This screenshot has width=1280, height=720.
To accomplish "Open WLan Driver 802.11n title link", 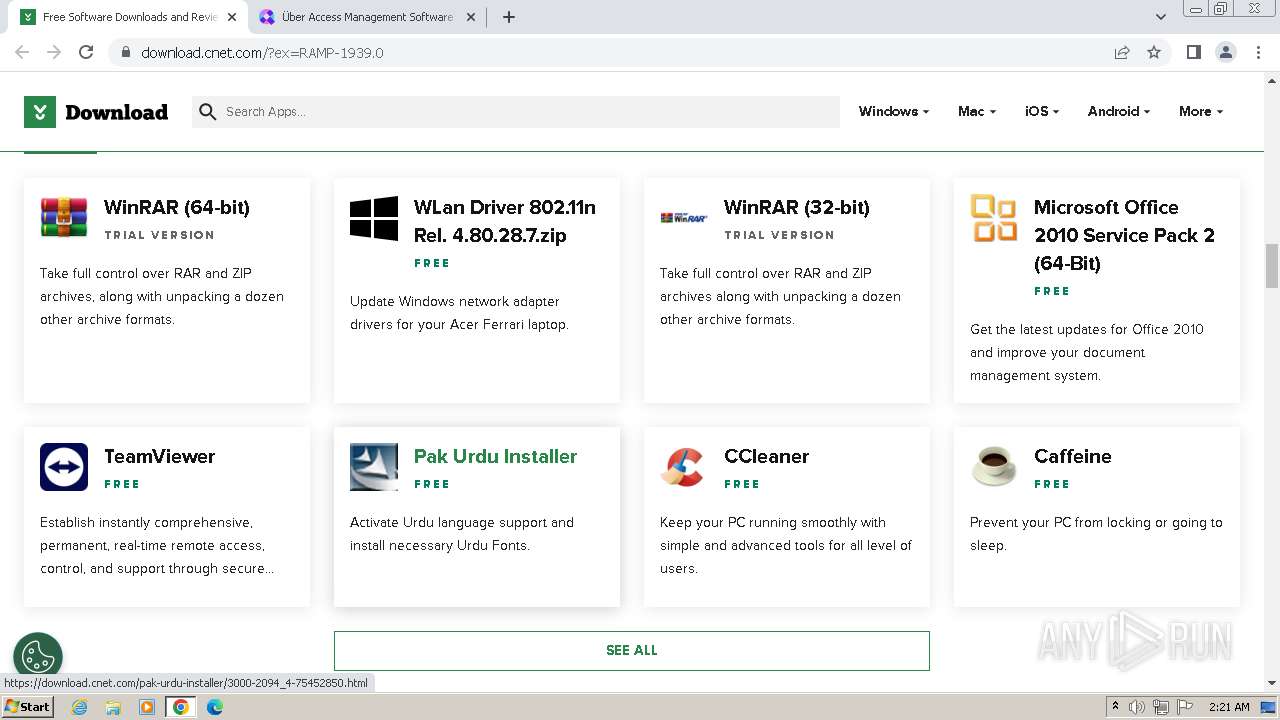I will coord(505,221).
